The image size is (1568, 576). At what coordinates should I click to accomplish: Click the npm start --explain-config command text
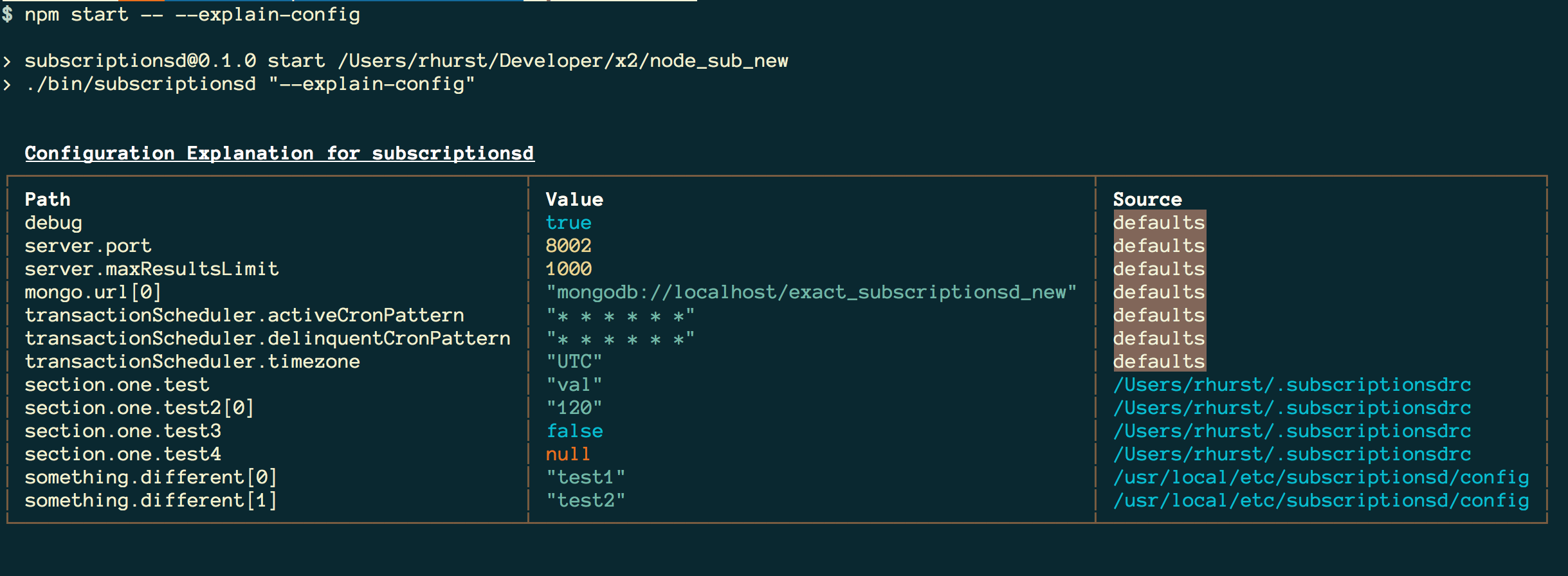(x=192, y=15)
